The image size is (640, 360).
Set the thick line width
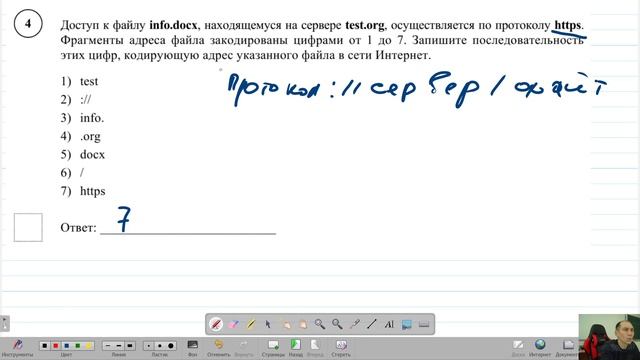tap(130, 346)
